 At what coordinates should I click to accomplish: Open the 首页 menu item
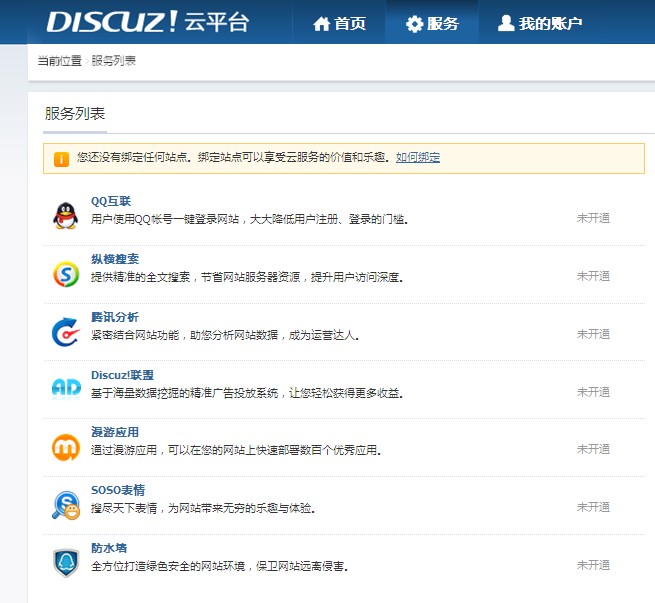click(340, 23)
